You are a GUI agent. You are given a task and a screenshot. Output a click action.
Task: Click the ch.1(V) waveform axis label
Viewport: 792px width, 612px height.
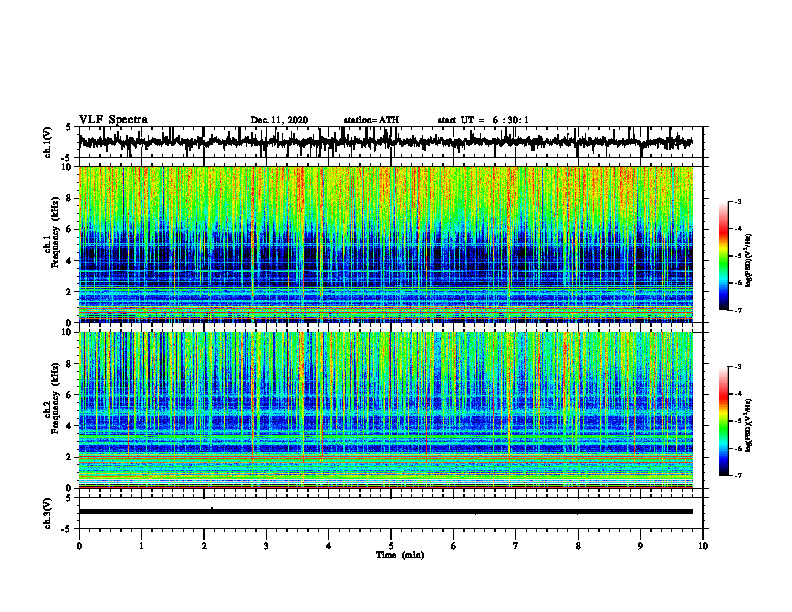click(x=47, y=142)
